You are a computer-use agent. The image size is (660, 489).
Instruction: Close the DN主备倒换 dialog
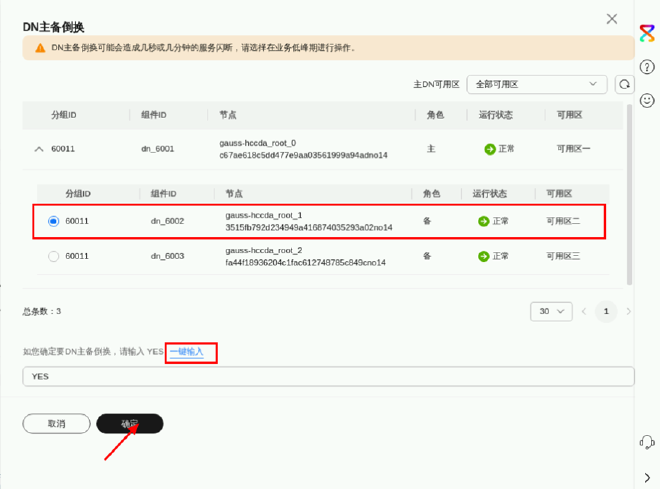[x=612, y=19]
